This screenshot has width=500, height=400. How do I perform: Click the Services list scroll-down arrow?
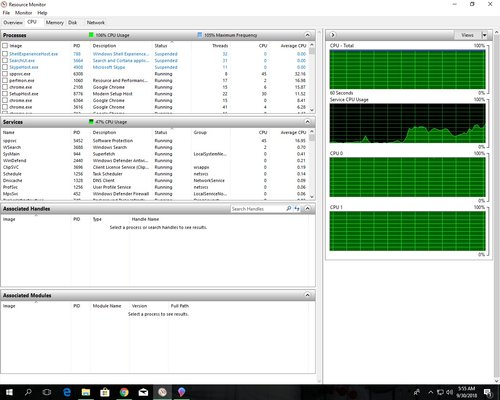coord(312,197)
